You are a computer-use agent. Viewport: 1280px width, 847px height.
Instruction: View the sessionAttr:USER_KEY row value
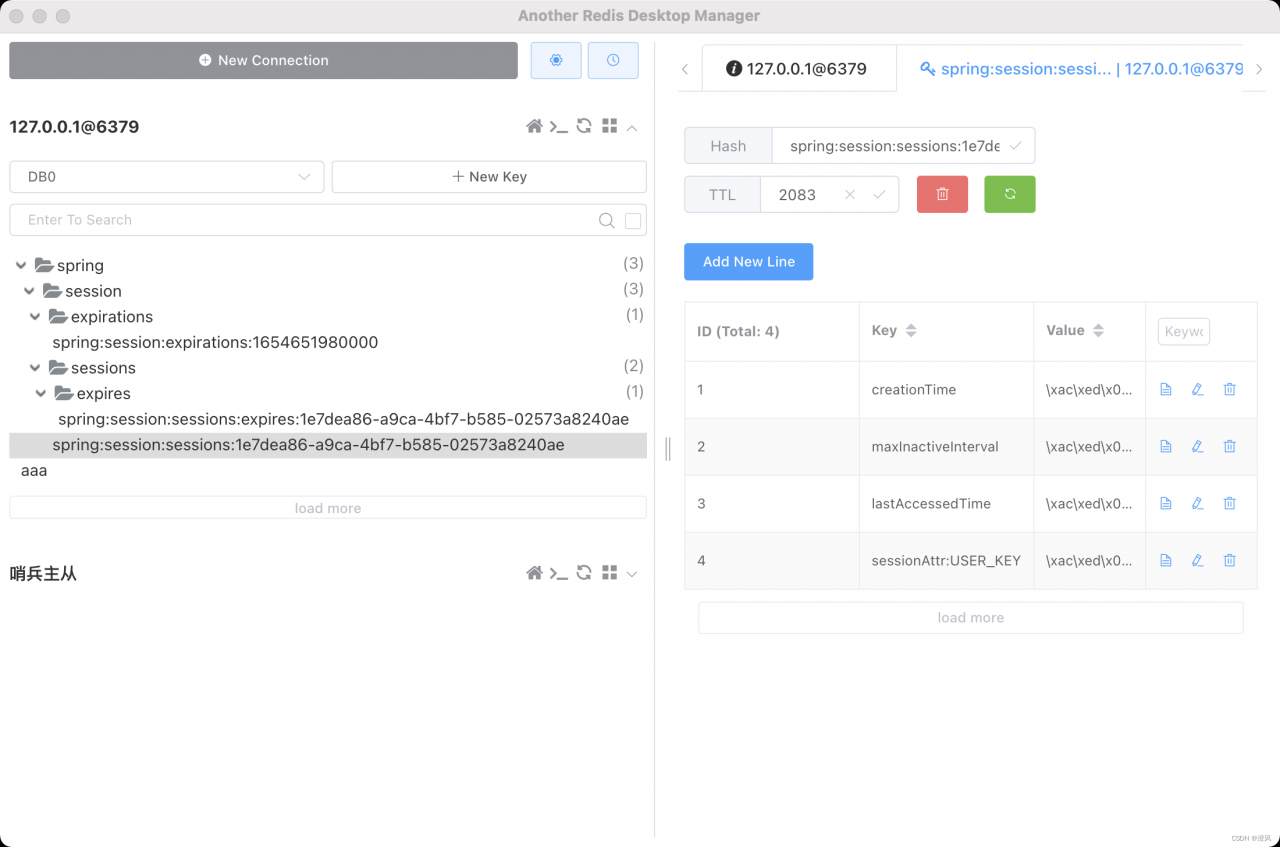click(x=1165, y=560)
